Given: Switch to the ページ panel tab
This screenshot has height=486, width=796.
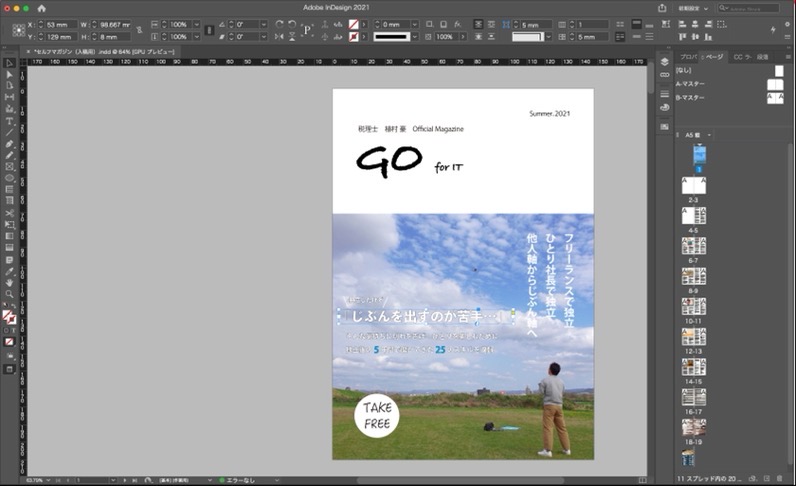Looking at the screenshot, I should point(712,57).
